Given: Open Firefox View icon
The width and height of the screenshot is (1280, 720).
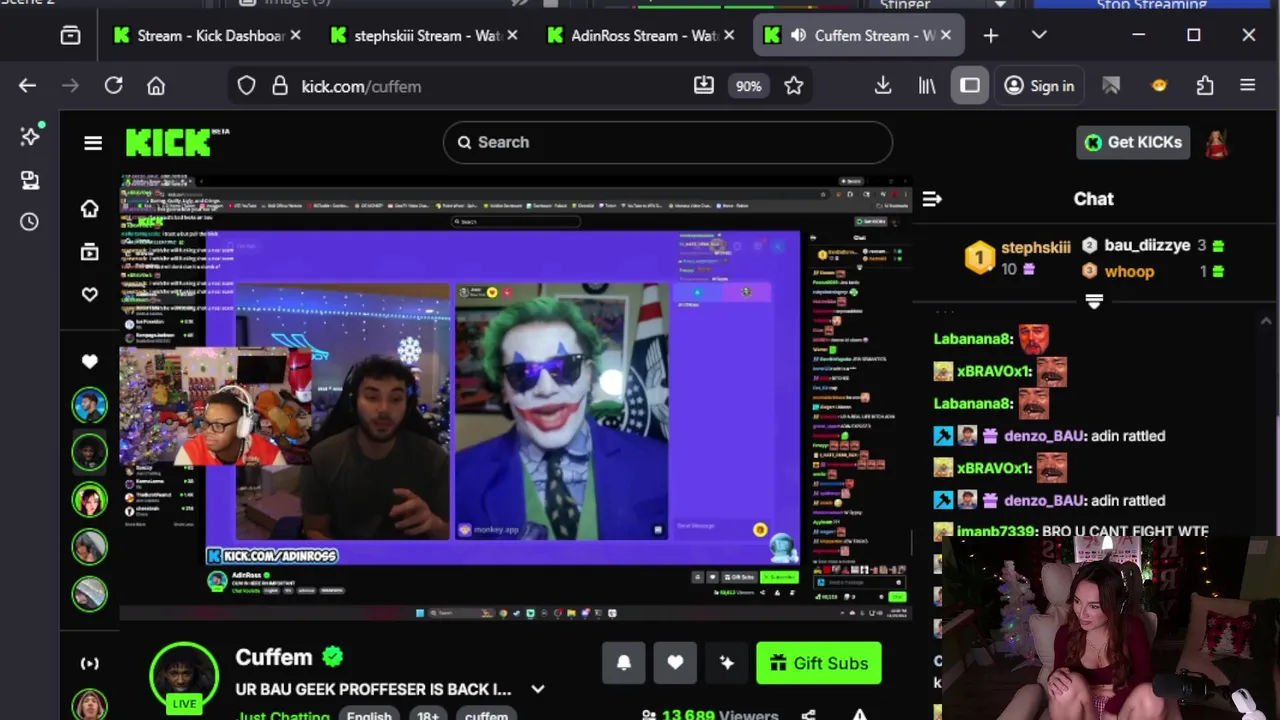Looking at the screenshot, I should (70, 35).
